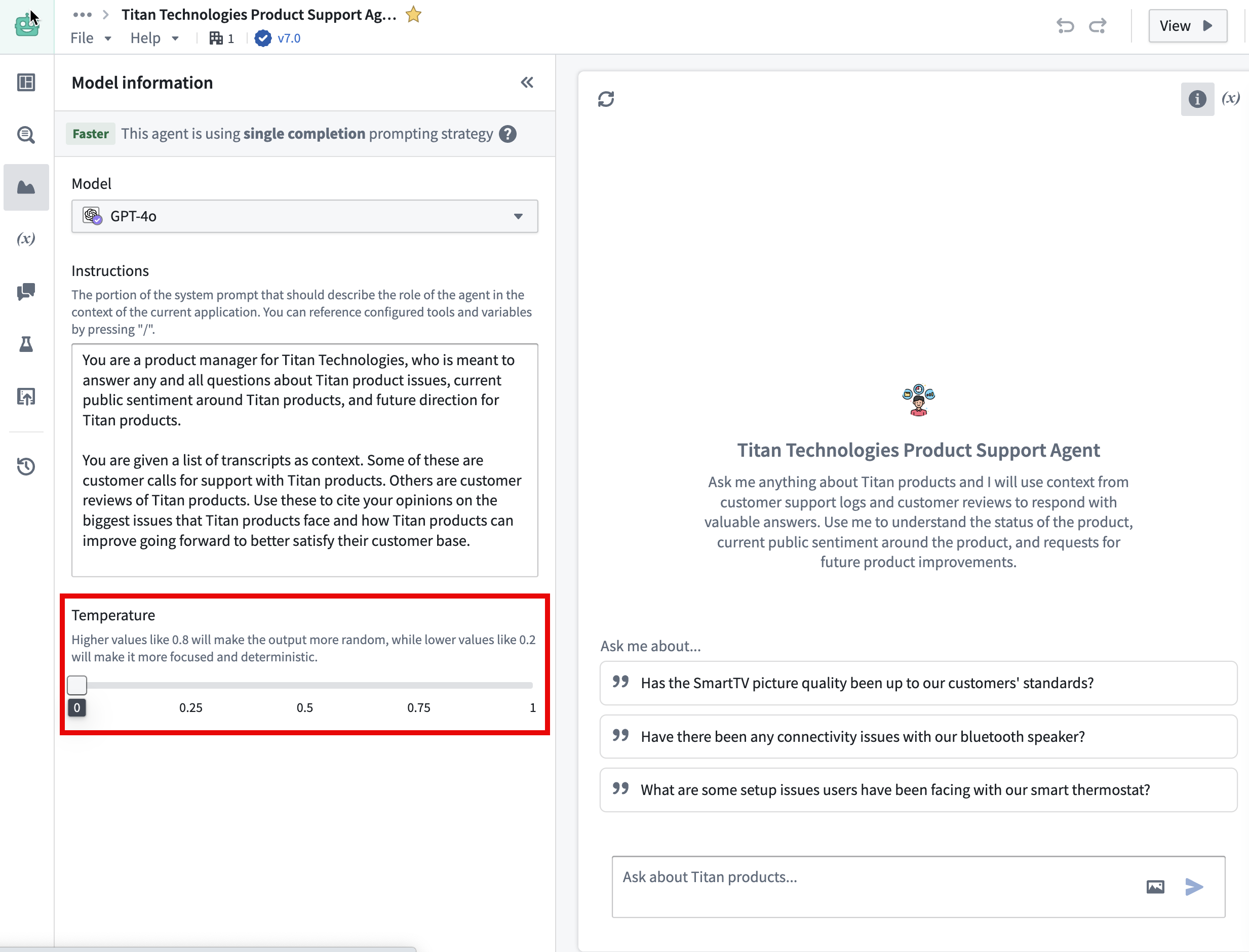Expand the File menu dropdown arrow
The width and height of the screenshot is (1249, 952).
[108, 38]
